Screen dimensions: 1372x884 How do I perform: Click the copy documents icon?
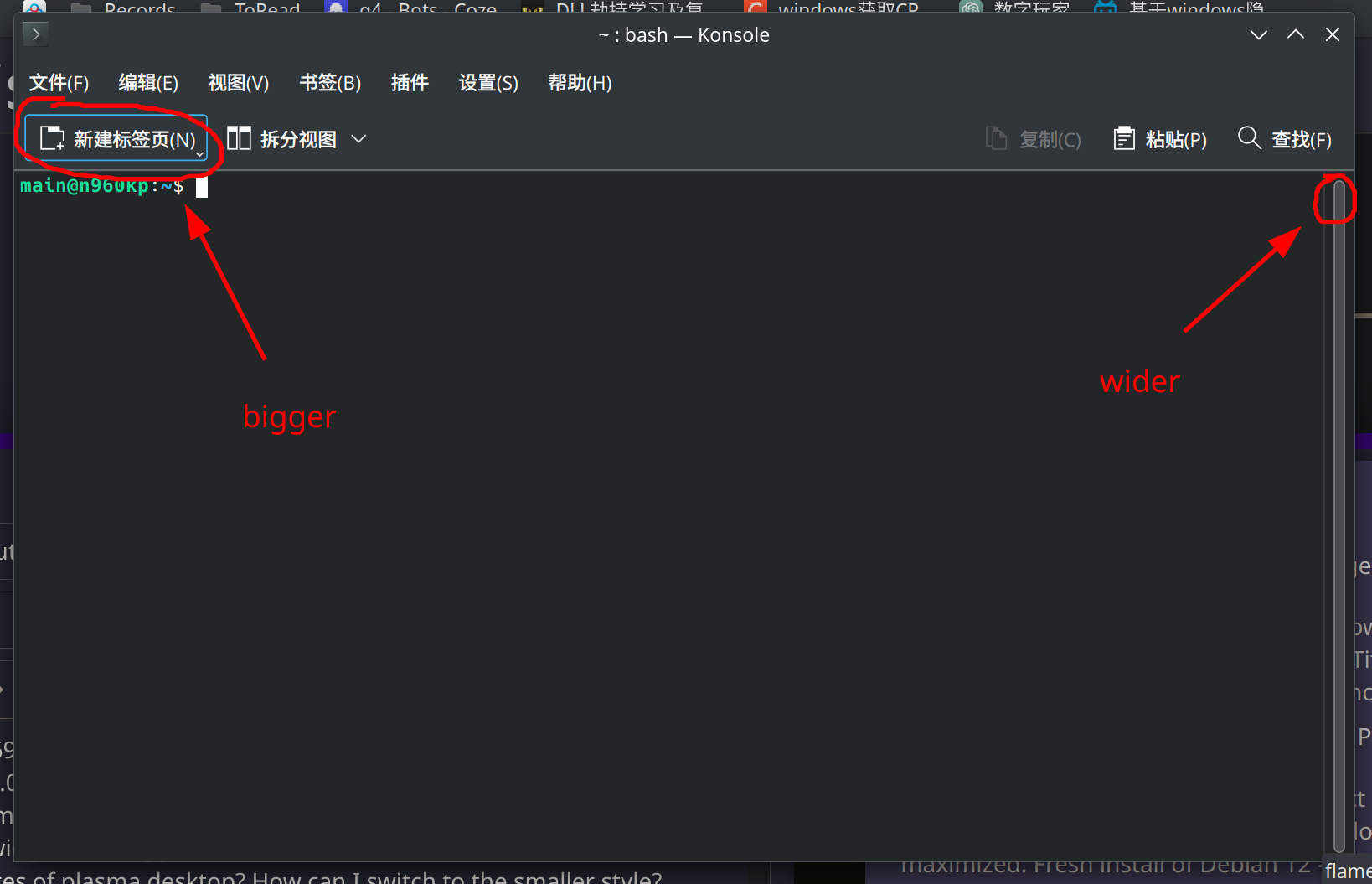[996, 138]
